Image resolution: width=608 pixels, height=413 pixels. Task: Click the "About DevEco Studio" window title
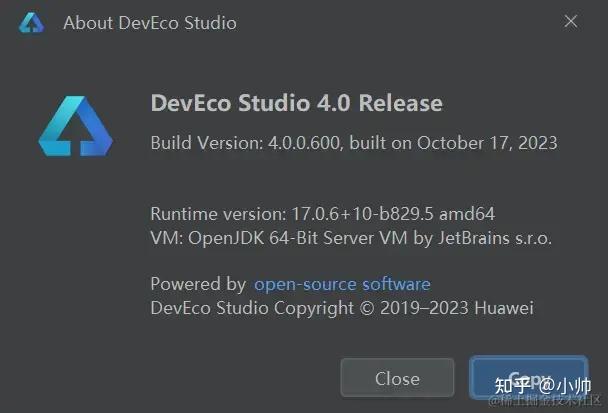(x=150, y=22)
